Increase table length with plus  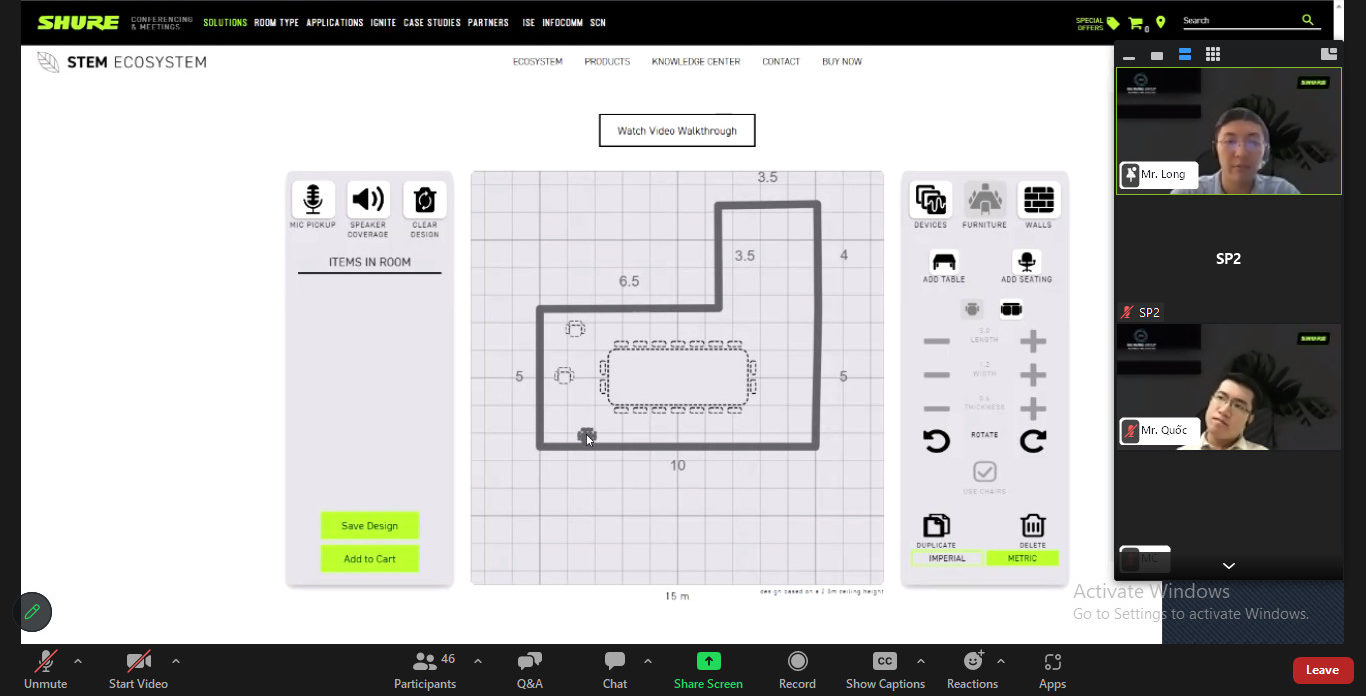click(x=1032, y=342)
